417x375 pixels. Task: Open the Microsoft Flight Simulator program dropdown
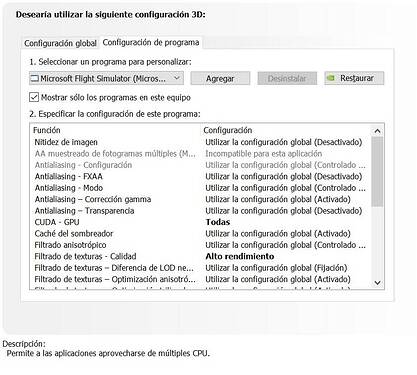click(x=106, y=78)
